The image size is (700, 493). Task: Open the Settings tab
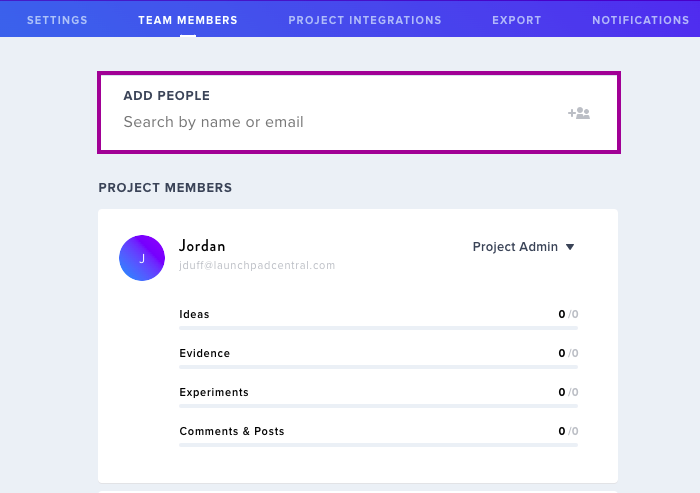57,20
